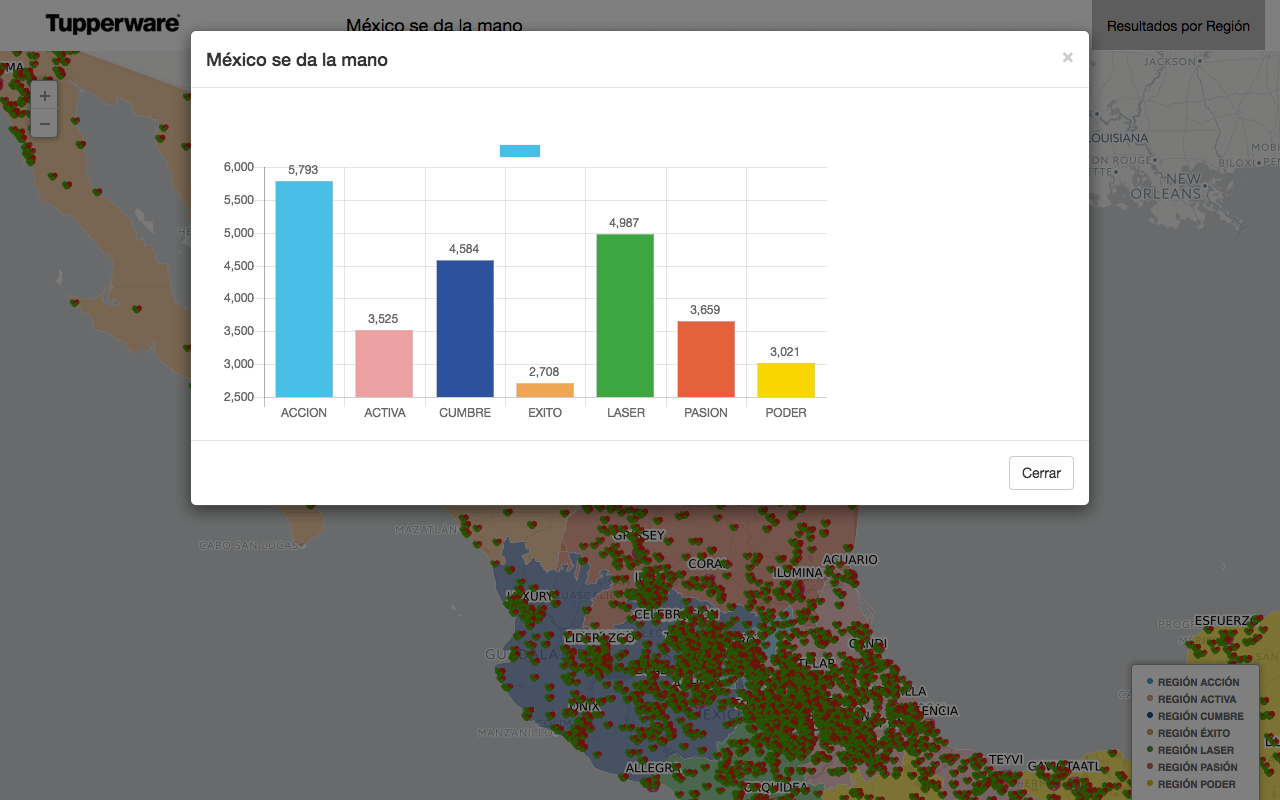Click the Tupperware logo
Viewport: 1280px width, 800px height.
[x=113, y=24]
